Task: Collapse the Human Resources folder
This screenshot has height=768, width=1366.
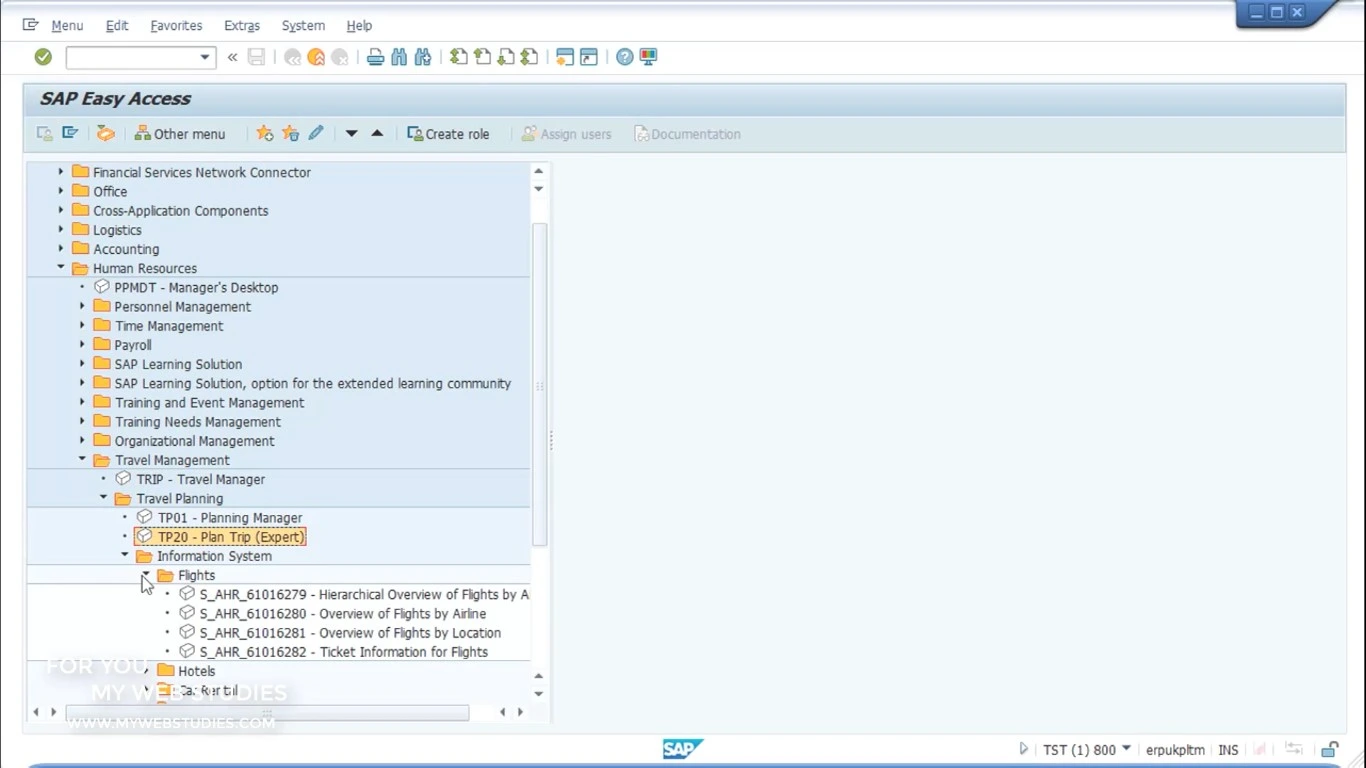Action: pyautogui.click(x=61, y=268)
